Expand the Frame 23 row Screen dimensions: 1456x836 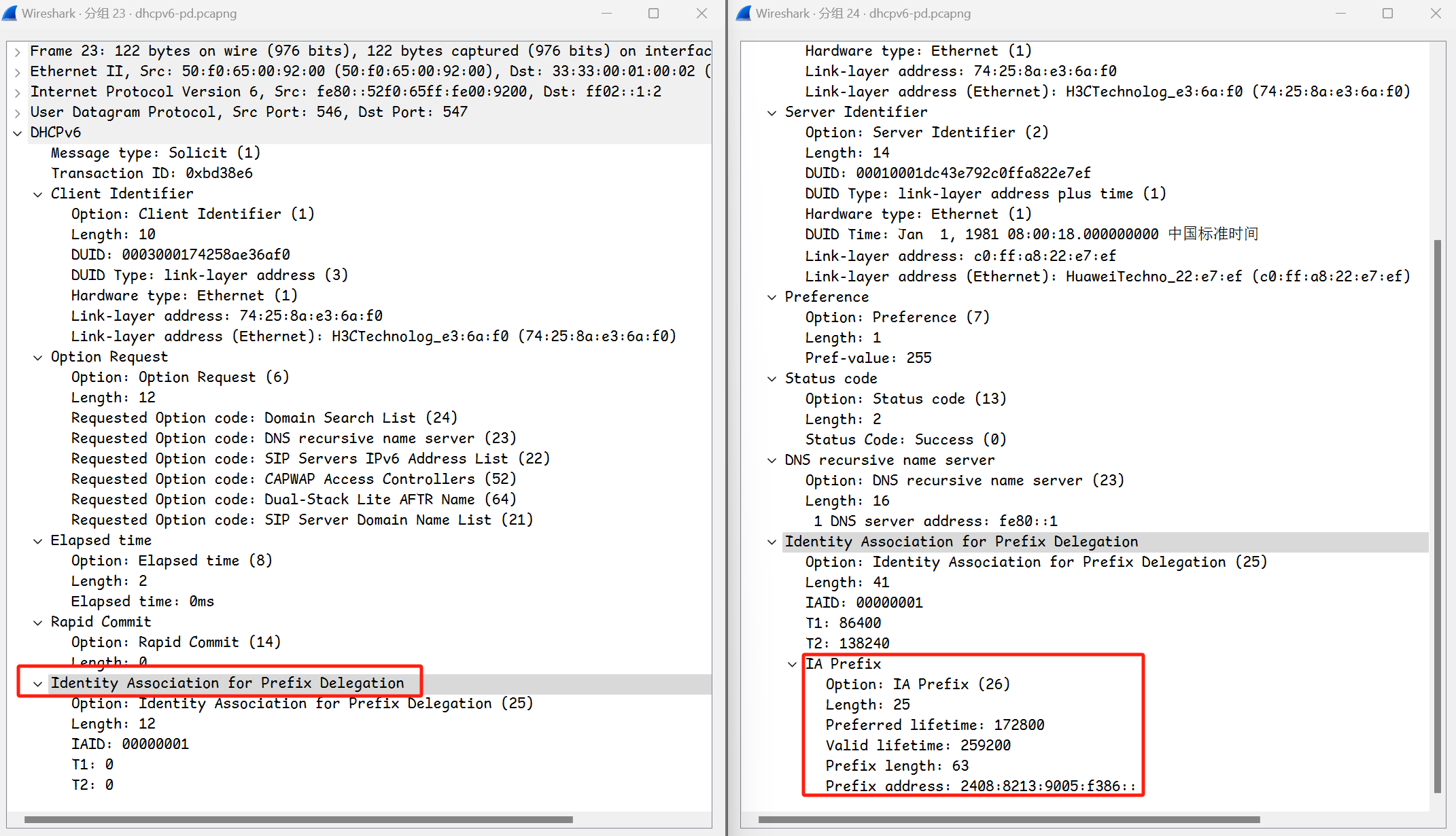coord(17,52)
